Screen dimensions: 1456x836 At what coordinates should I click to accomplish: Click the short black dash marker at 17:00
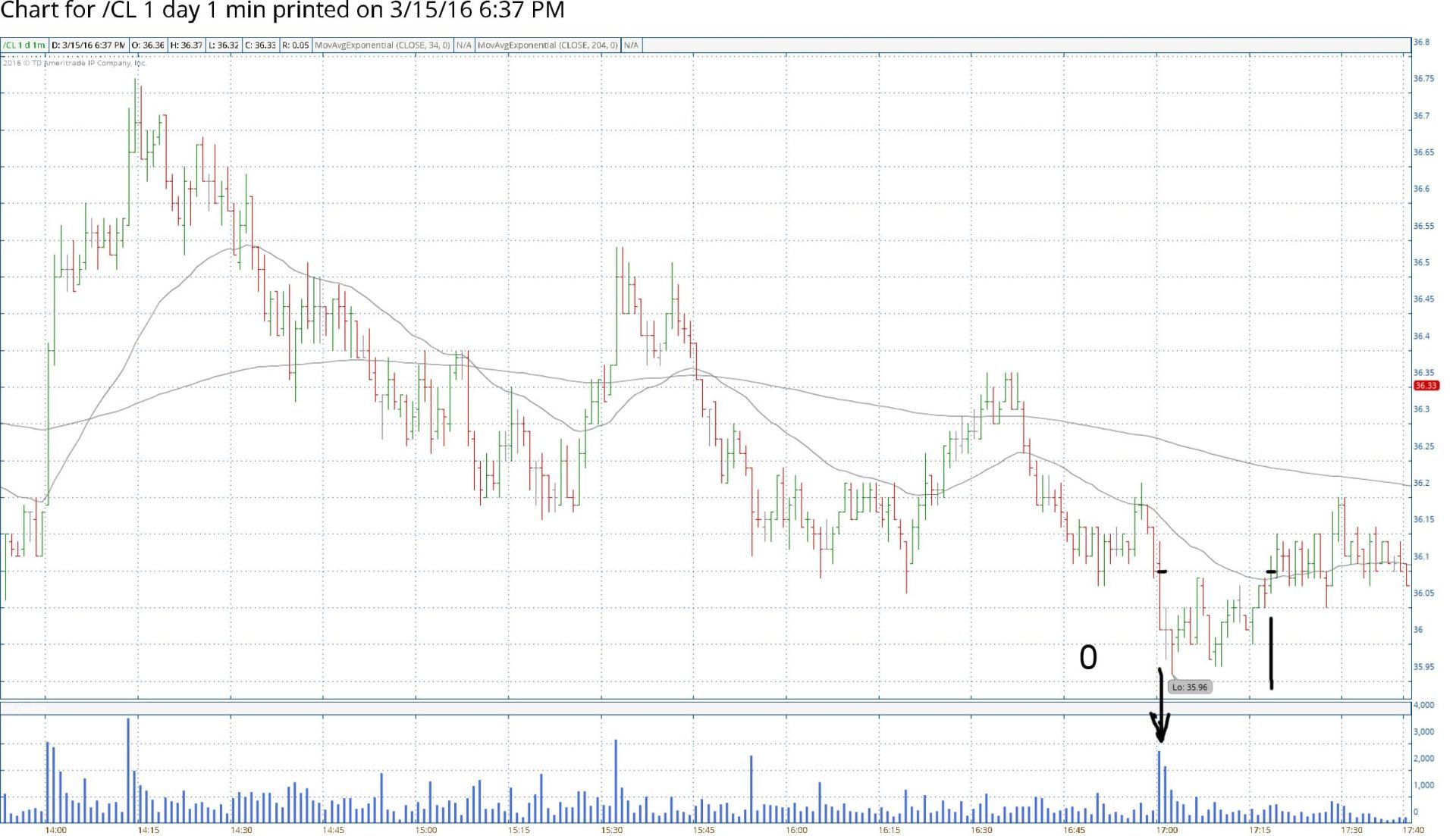coord(1162,571)
